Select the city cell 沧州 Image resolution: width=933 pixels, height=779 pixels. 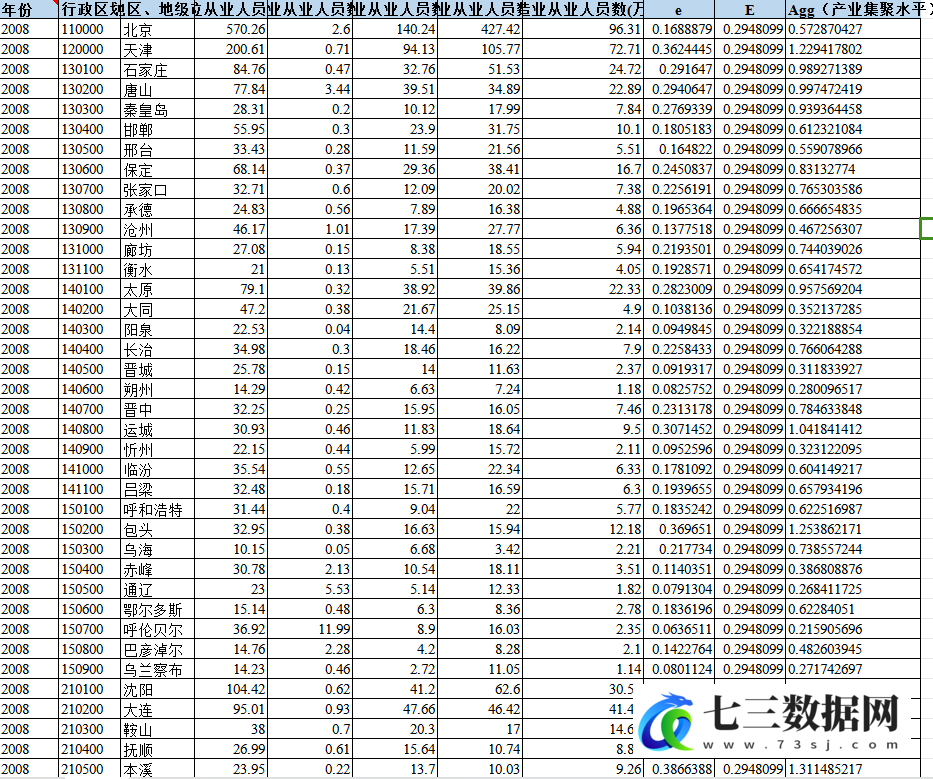(157, 229)
